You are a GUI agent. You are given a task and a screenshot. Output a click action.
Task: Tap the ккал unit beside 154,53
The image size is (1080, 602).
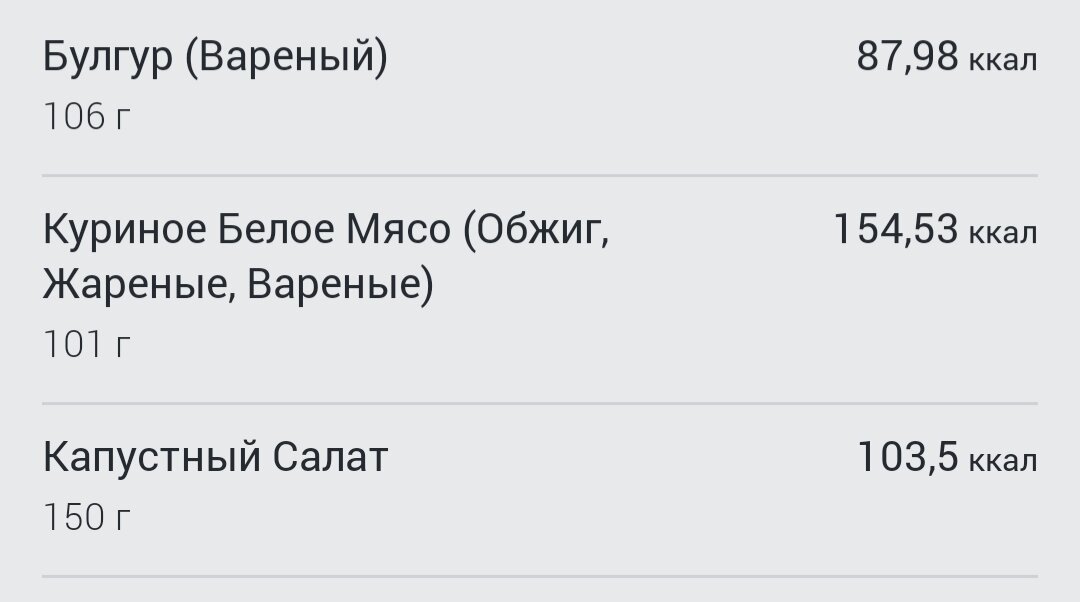[x=1003, y=233]
